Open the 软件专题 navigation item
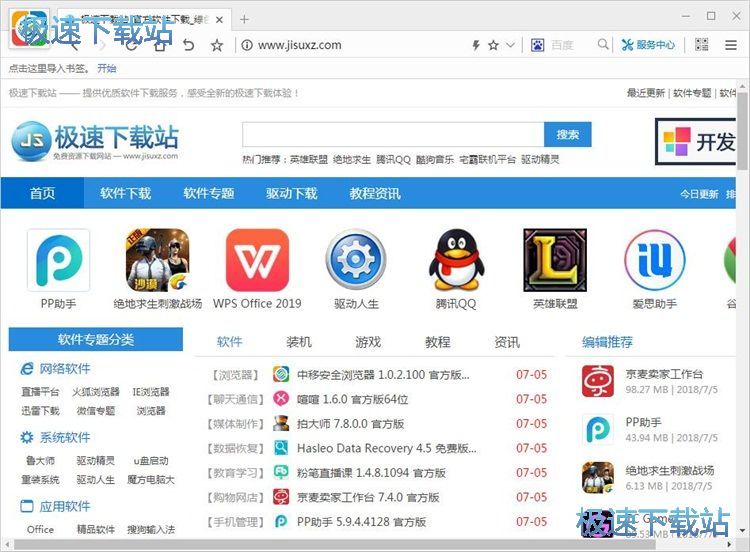Viewport: 750px width, 552px height. point(209,193)
